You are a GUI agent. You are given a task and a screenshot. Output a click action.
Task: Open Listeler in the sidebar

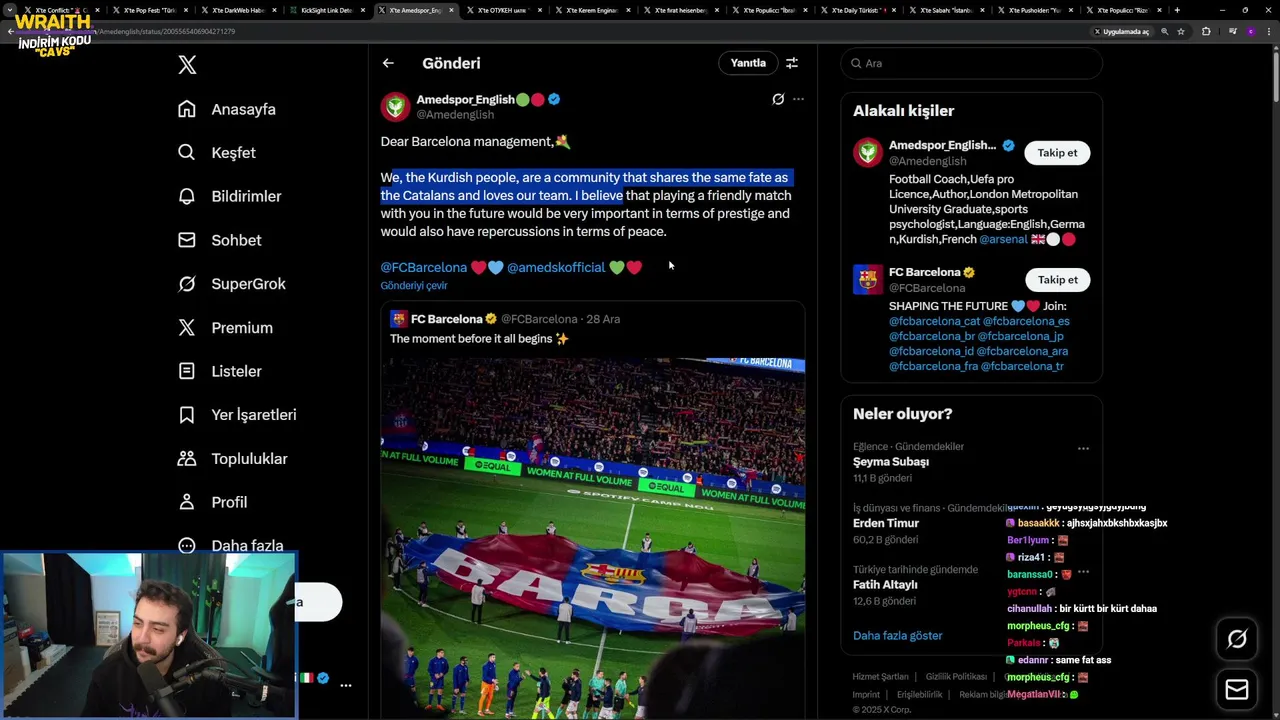pyautogui.click(x=220, y=371)
